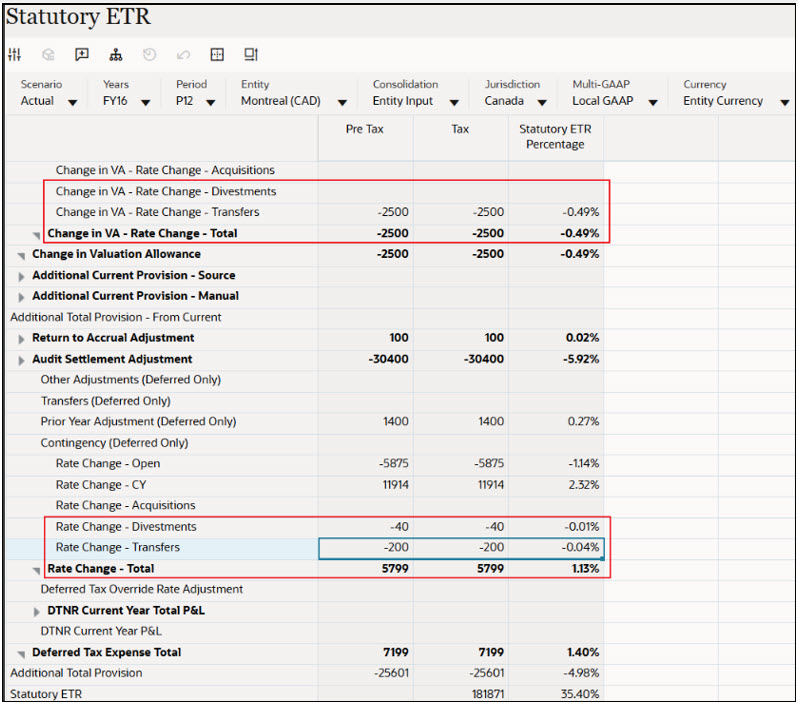Collapse Rate Change - Total row
Image resolution: width=798 pixels, height=703 pixels.
tap(37, 570)
